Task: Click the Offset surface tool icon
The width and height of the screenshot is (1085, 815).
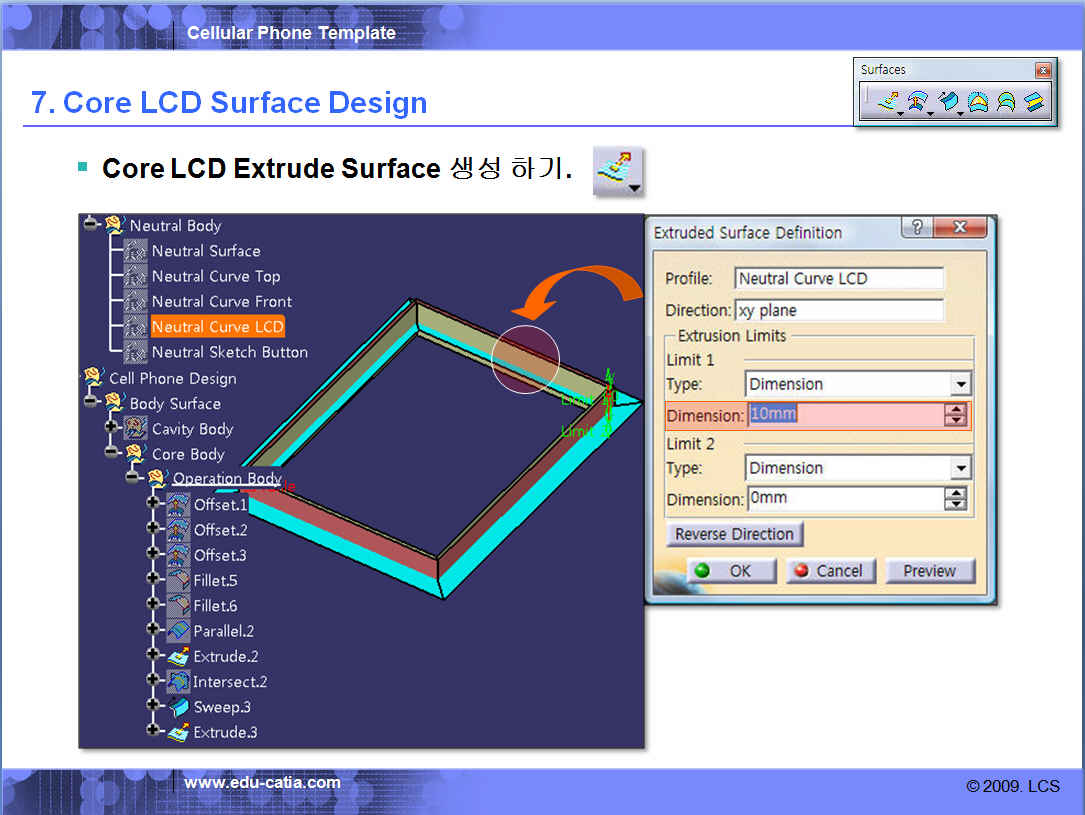Action: (916, 102)
